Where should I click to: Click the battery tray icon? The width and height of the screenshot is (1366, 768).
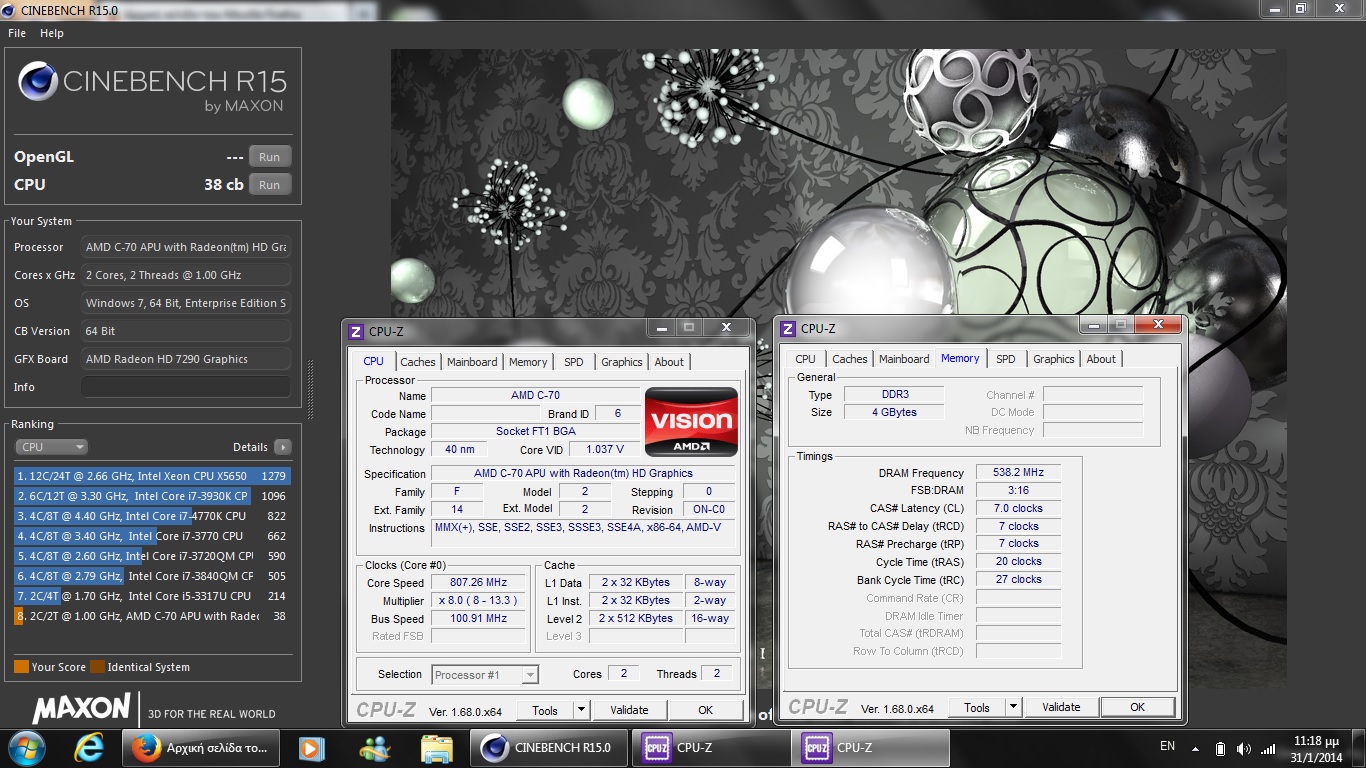(x=1220, y=749)
